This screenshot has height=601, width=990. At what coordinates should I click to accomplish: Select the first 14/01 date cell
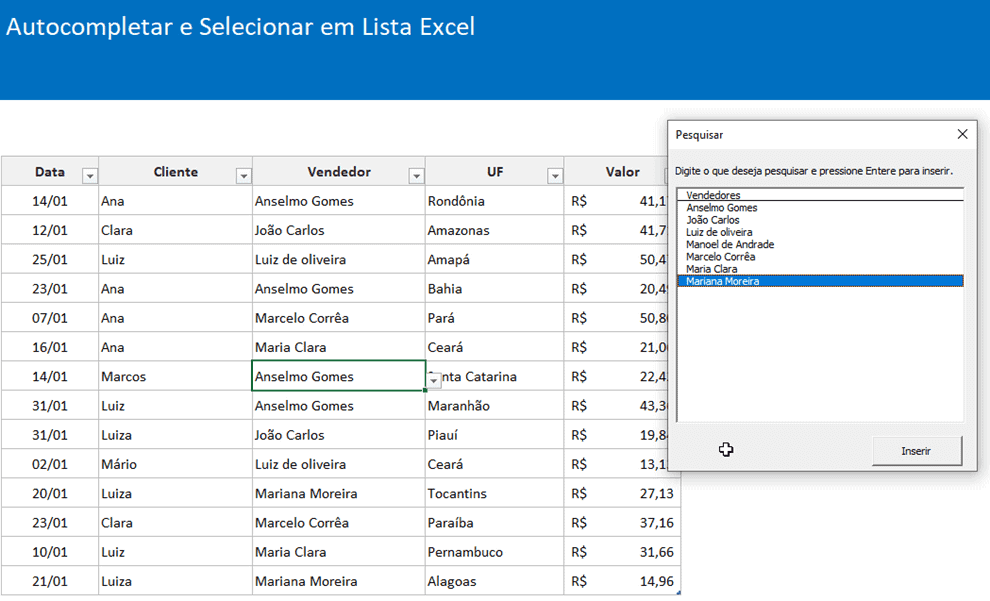click(48, 200)
